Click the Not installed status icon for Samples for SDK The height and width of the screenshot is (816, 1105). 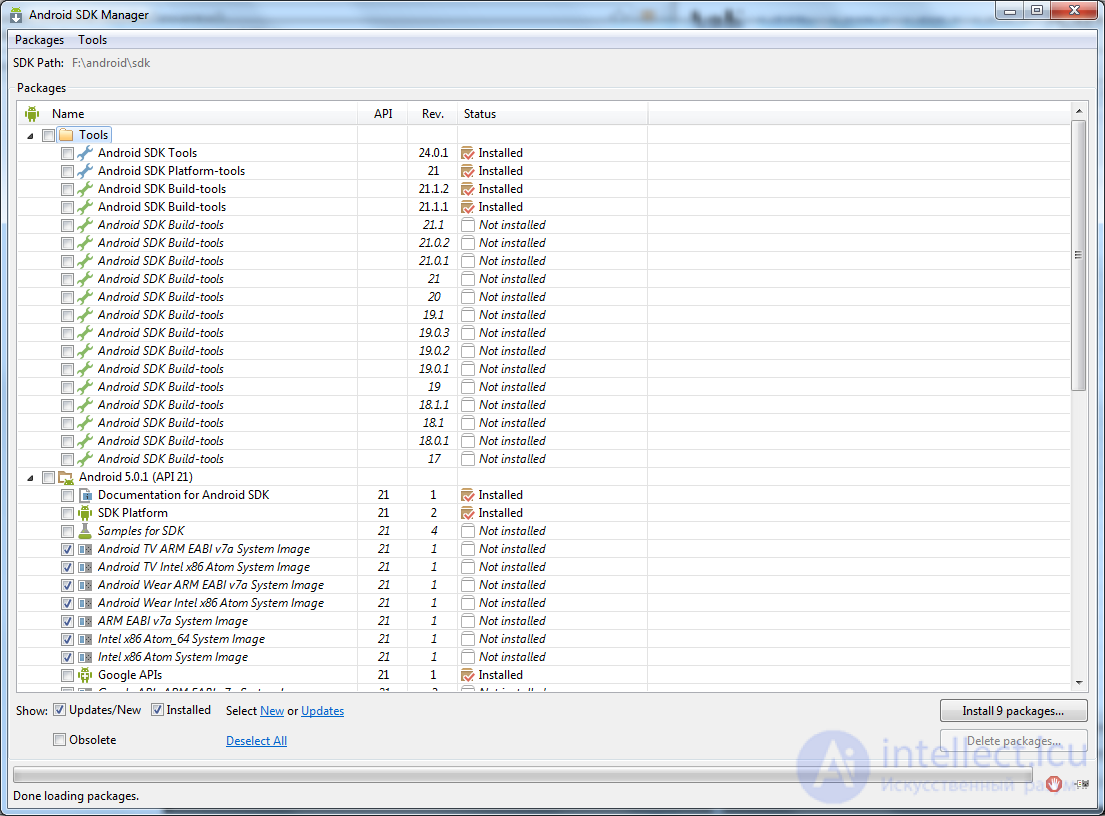pos(467,531)
